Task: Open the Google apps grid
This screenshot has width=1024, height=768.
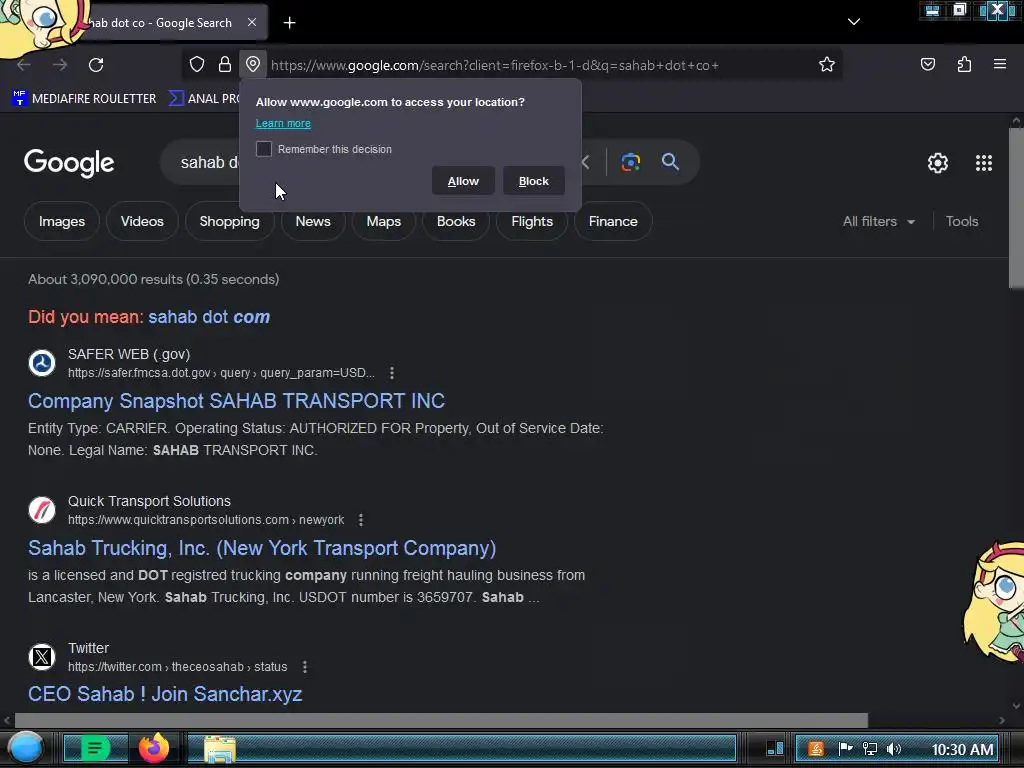Action: 984,163
